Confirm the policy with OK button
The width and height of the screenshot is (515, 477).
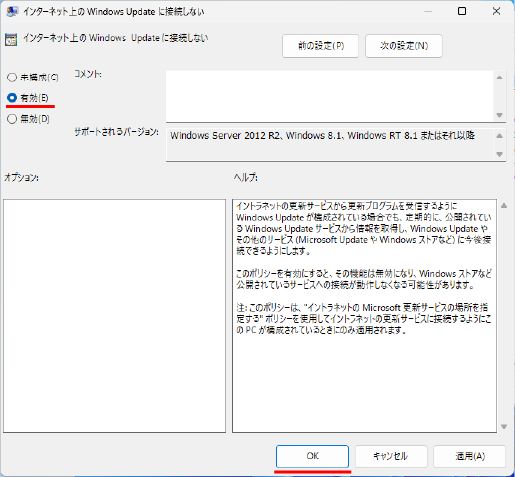[312, 456]
